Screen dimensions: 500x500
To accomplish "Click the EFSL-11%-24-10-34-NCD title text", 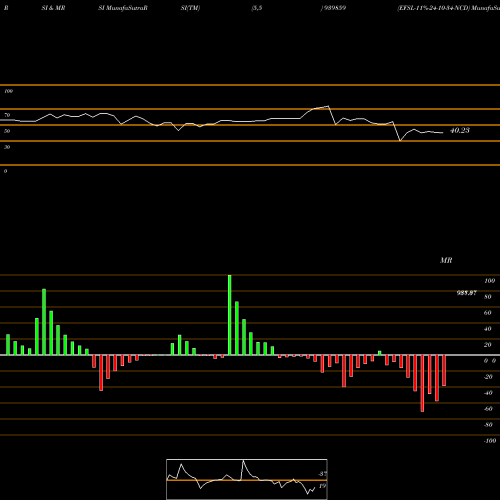I will click(x=434, y=8).
